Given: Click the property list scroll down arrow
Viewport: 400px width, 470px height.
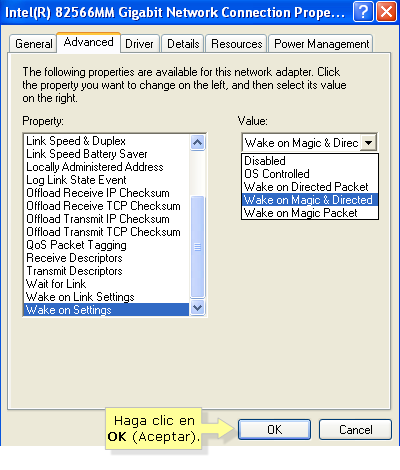Looking at the screenshot, I should tap(197, 307).
